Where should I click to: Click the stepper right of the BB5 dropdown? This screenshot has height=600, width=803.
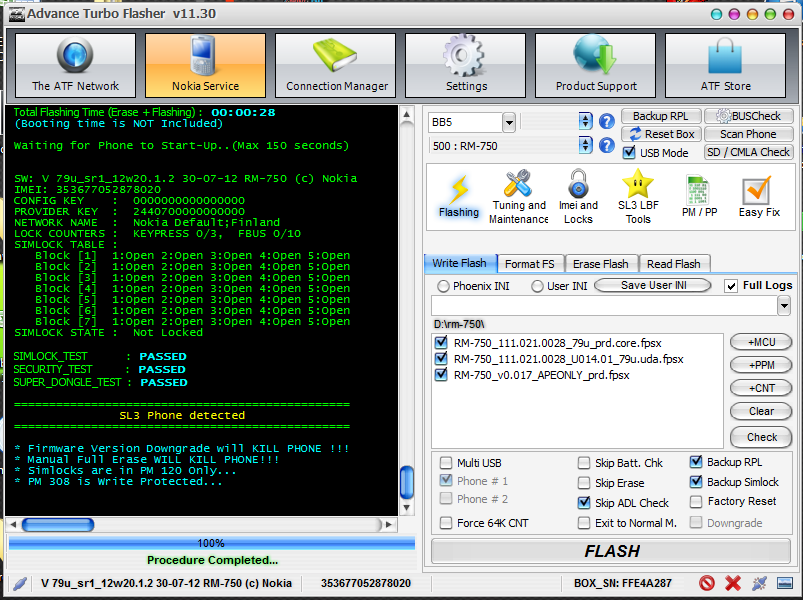585,121
